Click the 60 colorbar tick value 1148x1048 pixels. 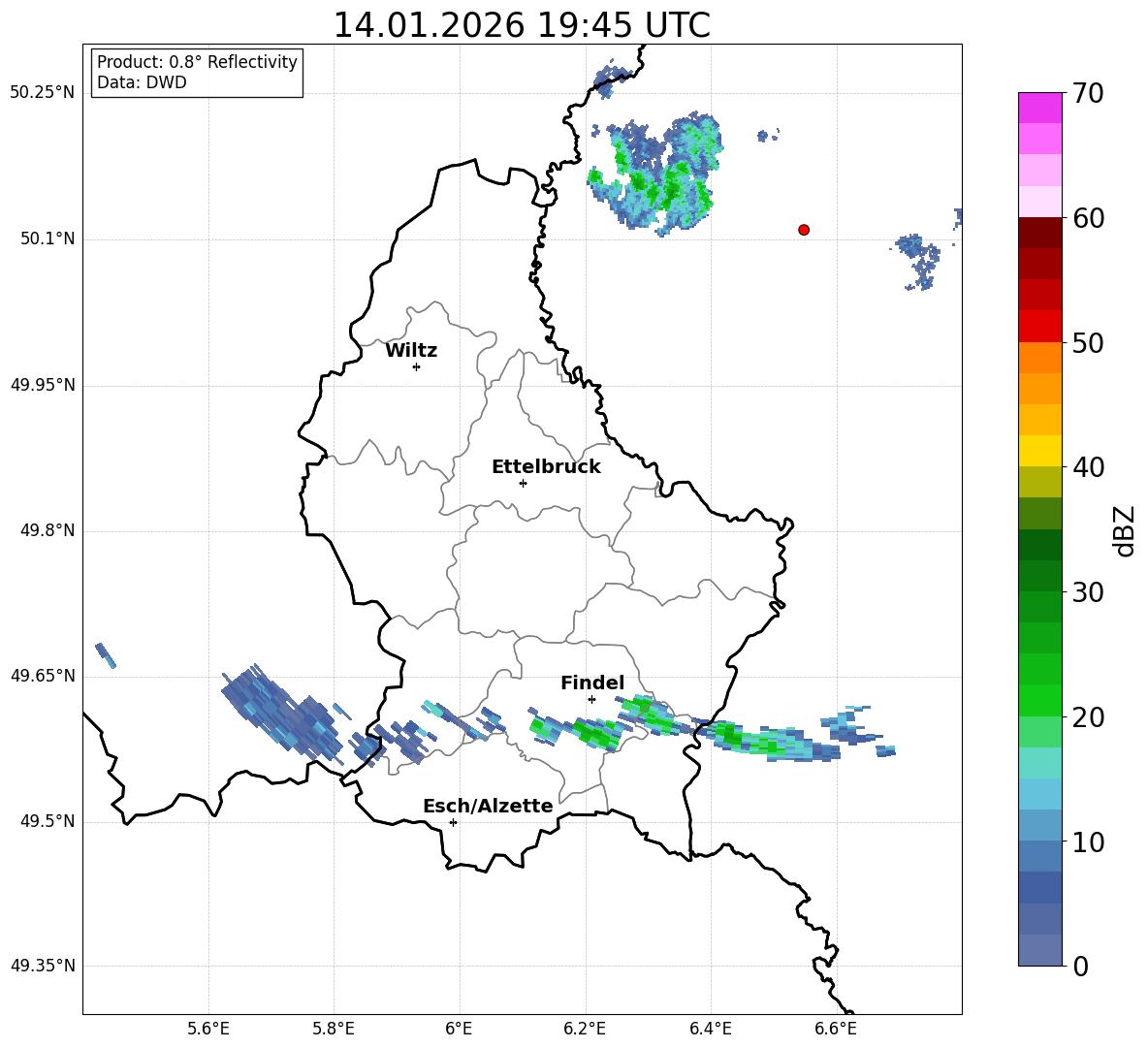pyautogui.click(x=1088, y=218)
